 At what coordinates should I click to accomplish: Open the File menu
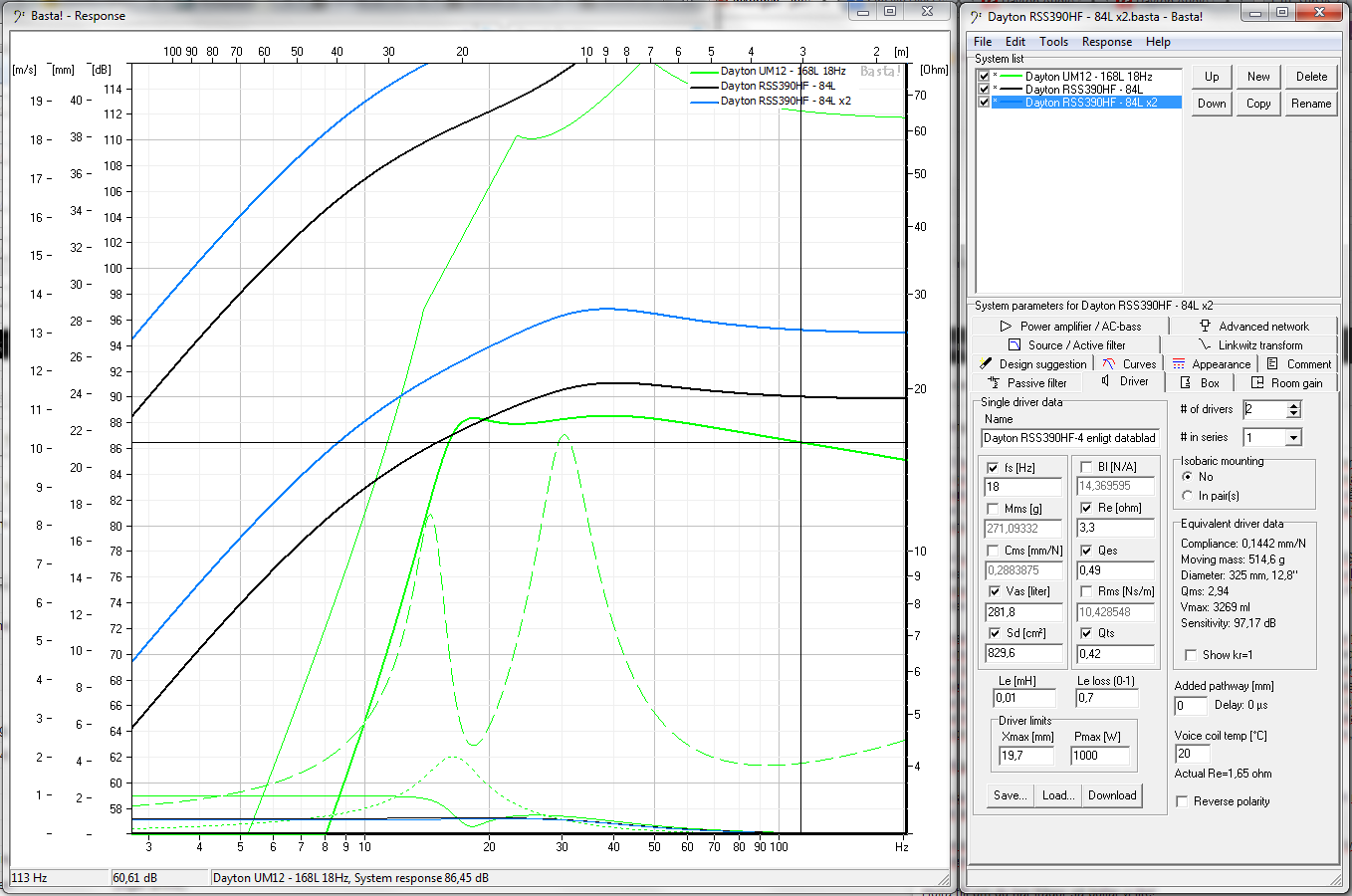click(983, 42)
